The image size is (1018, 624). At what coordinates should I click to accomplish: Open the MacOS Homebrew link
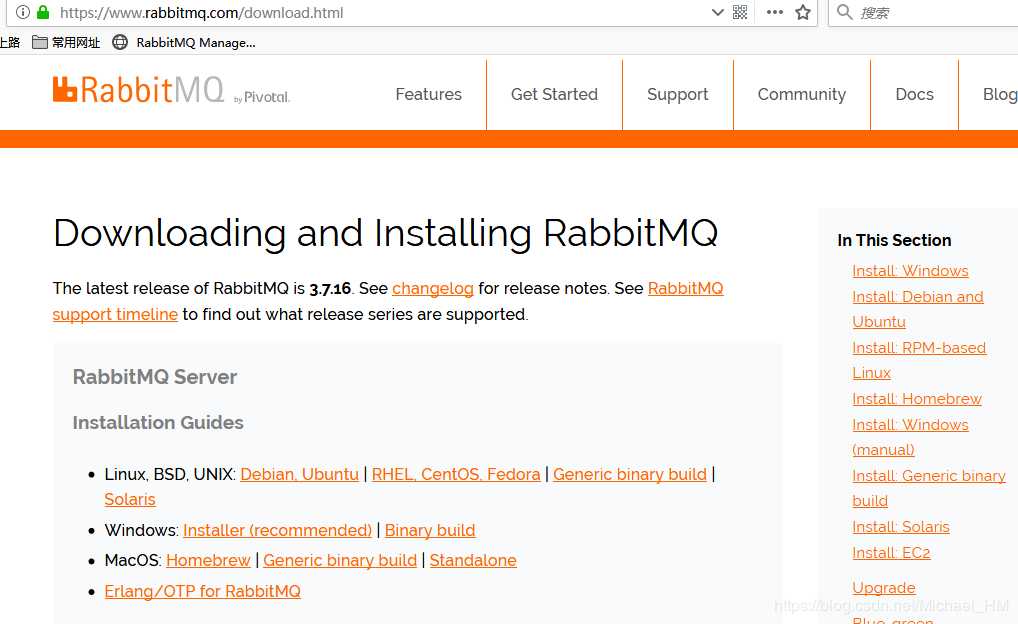[x=208, y=560]
